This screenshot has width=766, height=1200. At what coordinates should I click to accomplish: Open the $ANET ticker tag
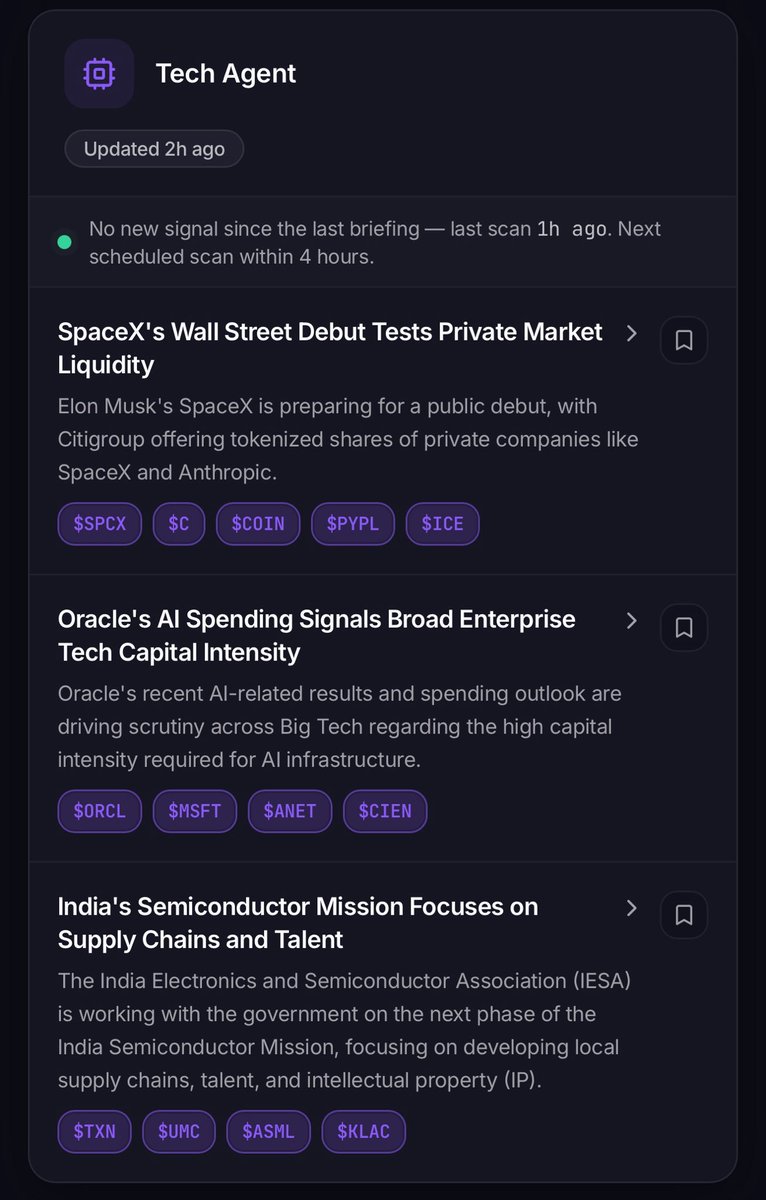point(290,811)
